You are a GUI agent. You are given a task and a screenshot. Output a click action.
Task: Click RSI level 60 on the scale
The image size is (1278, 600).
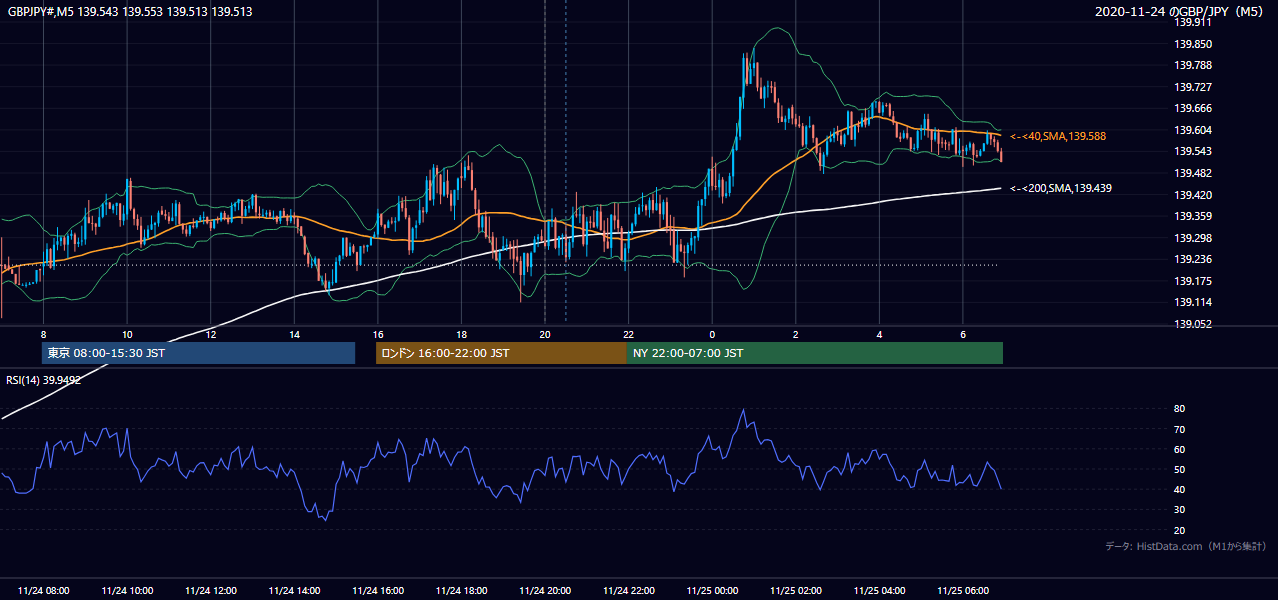[1179, 449]
